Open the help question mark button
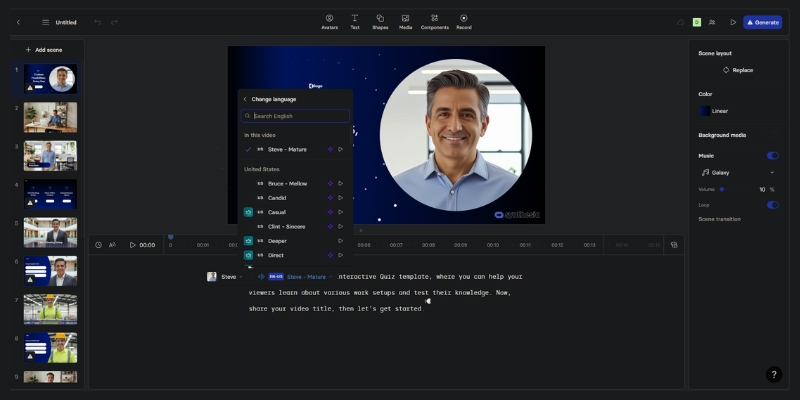The image size is (800, 400). (x=773, y=374)
